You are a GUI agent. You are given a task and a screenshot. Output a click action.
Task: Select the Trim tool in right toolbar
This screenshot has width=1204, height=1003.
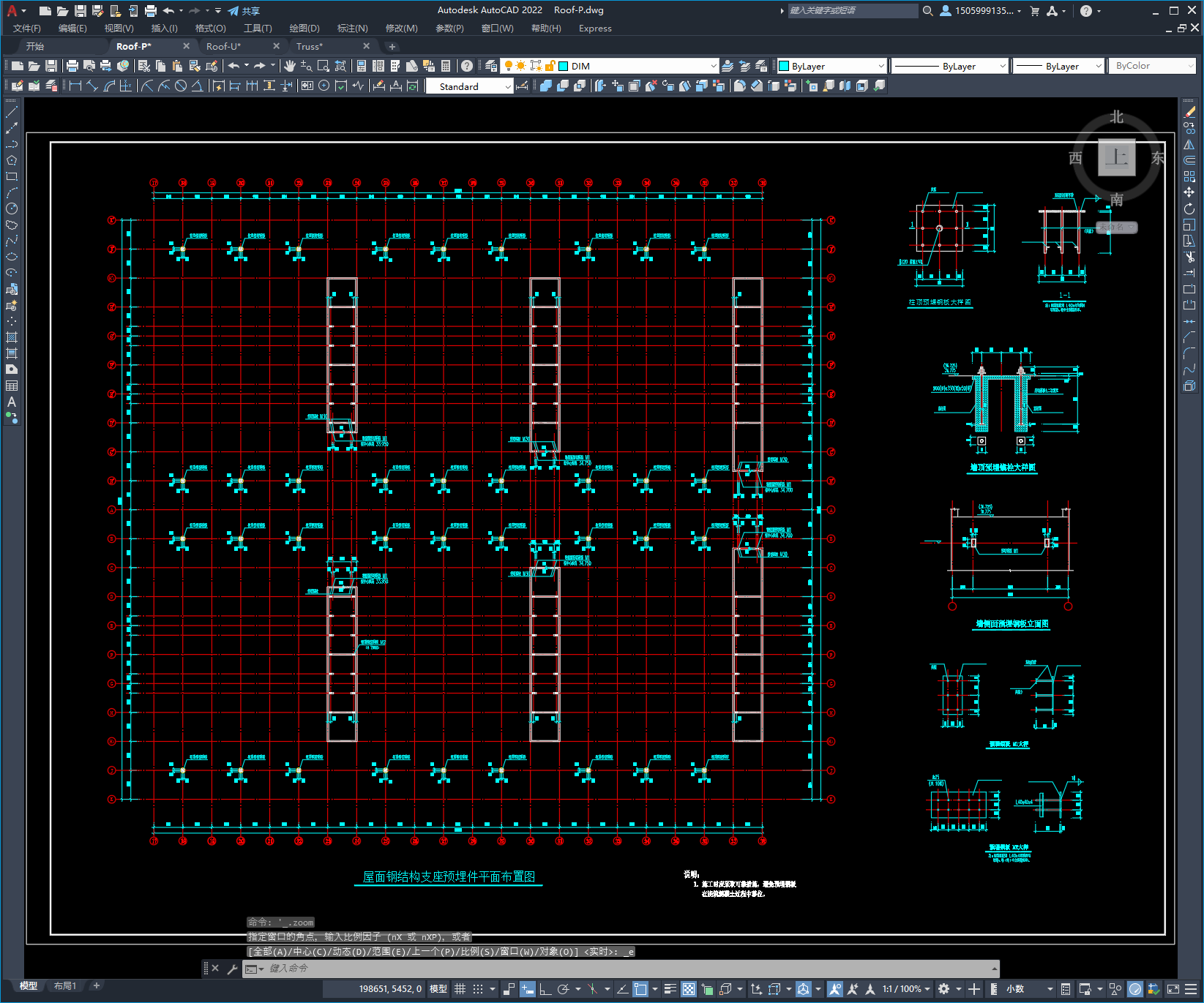click(1189, 257)
